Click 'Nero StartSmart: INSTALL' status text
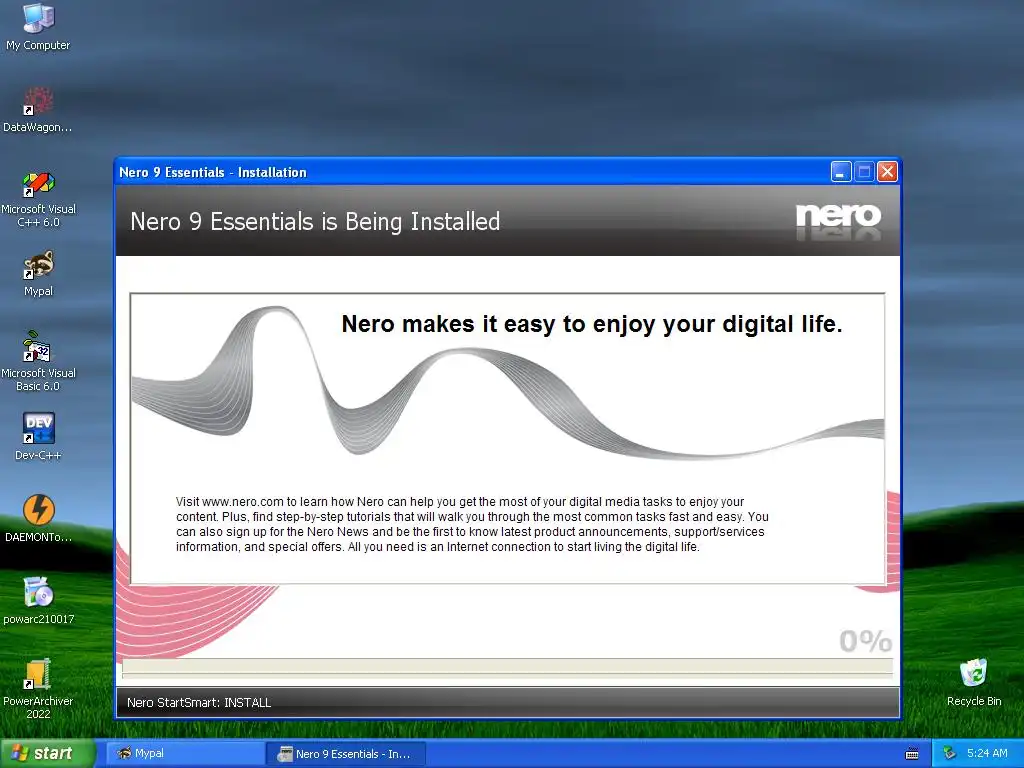The image size is (1024, 768). (199, 703)
